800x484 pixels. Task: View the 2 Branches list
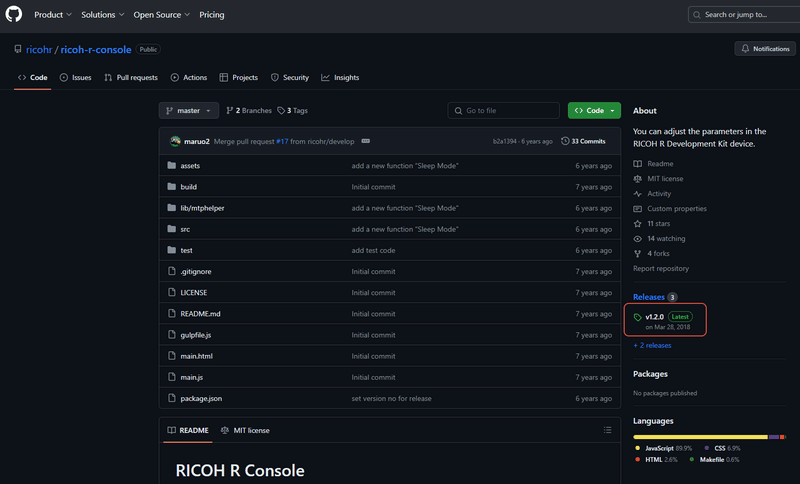(x=249, y=111)
